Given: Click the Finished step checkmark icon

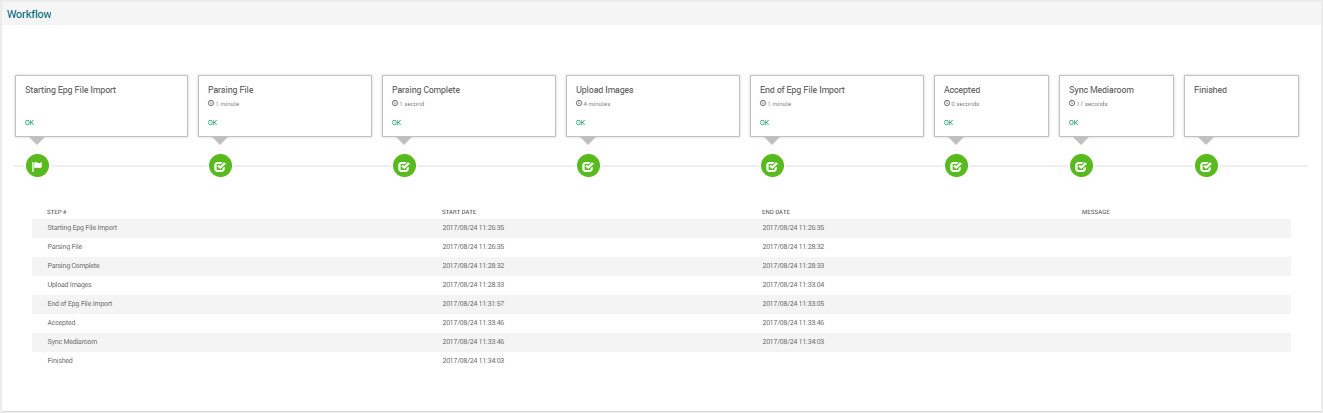Looking at the screenshot, I should pos(1206,166).
